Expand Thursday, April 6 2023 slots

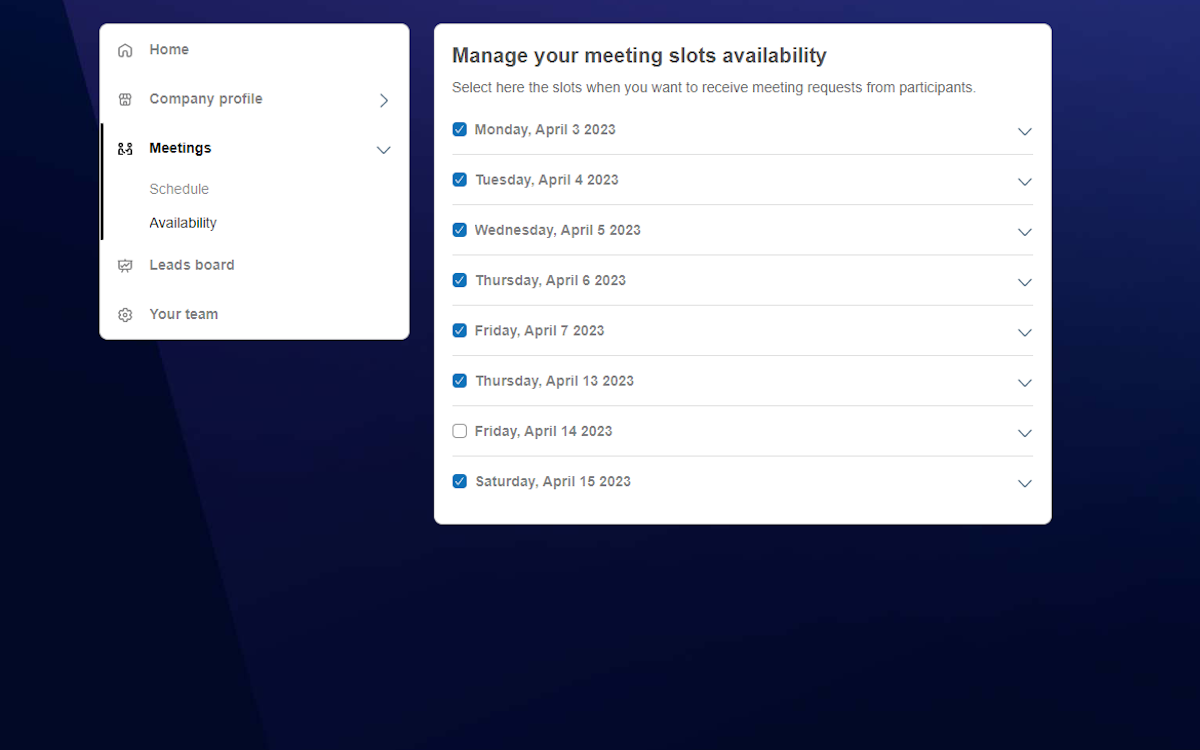click(1024, 282)
